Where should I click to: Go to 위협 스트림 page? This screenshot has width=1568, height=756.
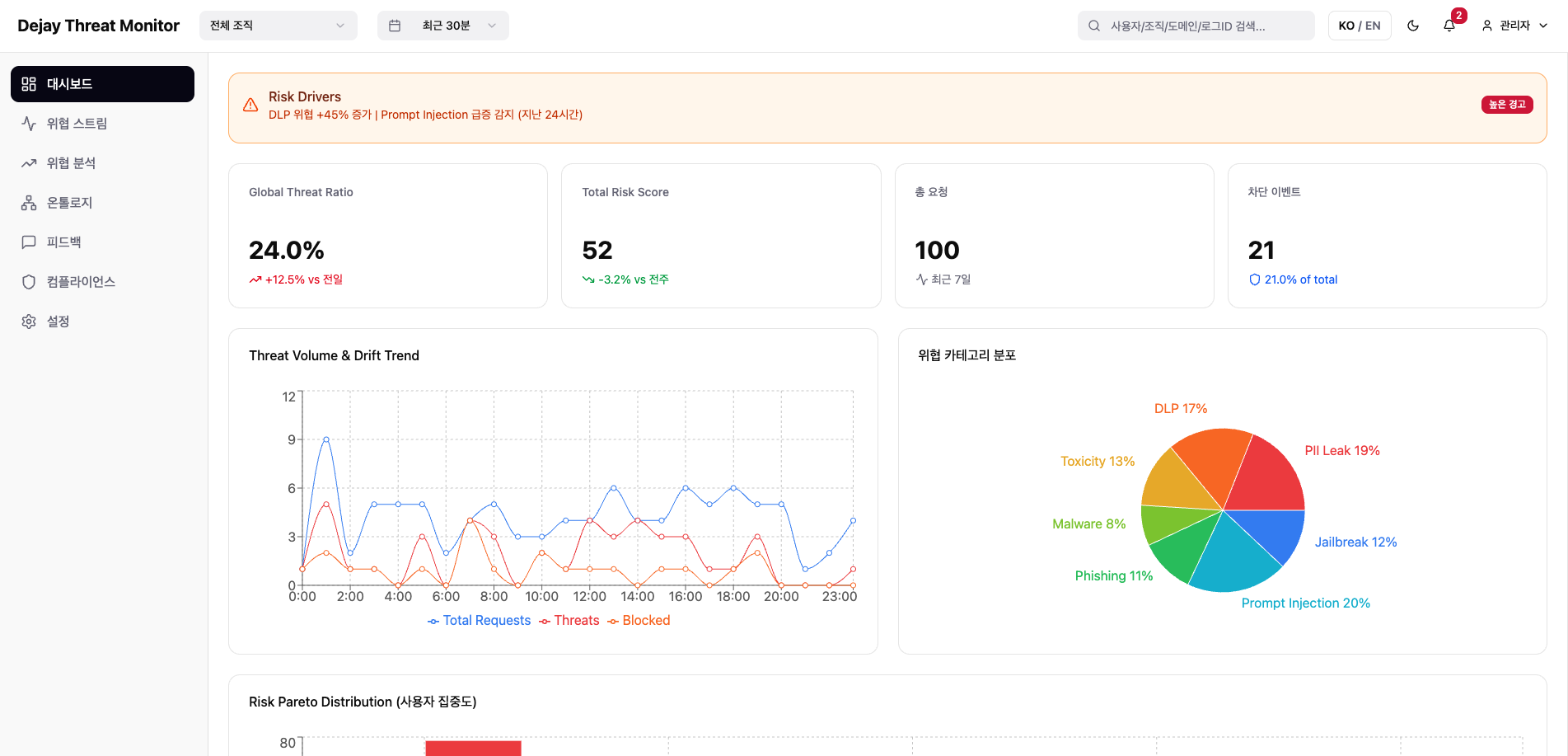coord(102,124)
